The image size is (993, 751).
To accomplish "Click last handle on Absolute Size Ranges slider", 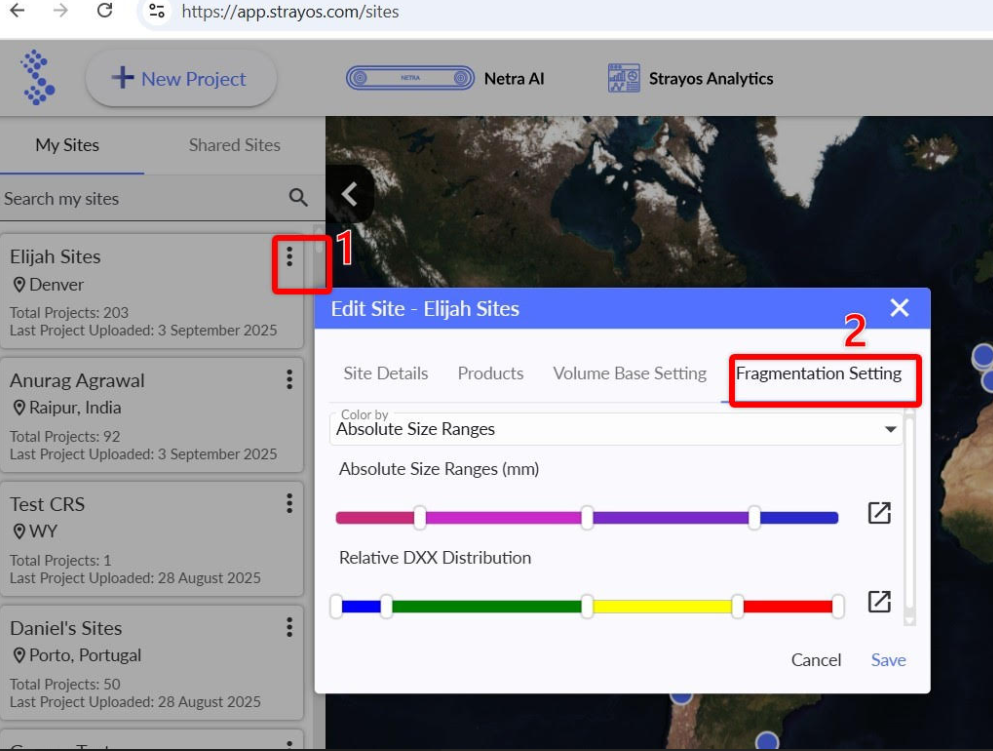I will (x=754, y=517).
